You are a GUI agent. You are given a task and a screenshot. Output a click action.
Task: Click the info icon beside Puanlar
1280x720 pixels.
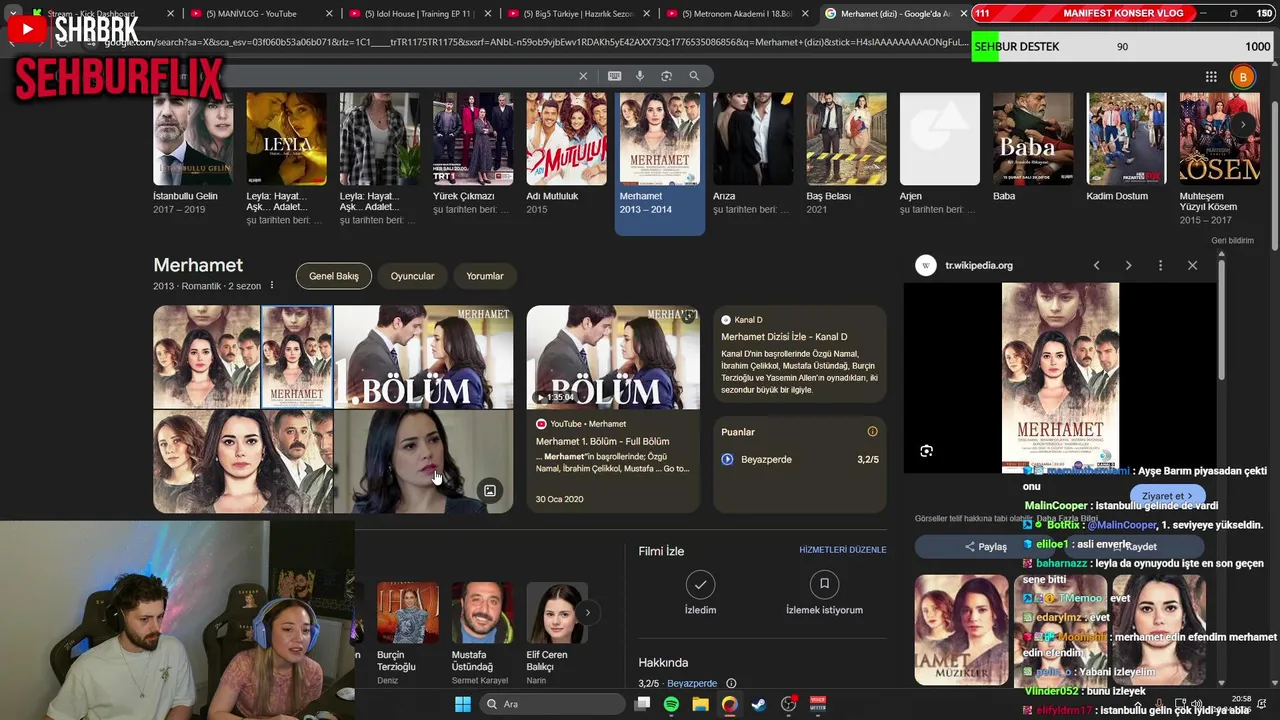tap(872, 432)
